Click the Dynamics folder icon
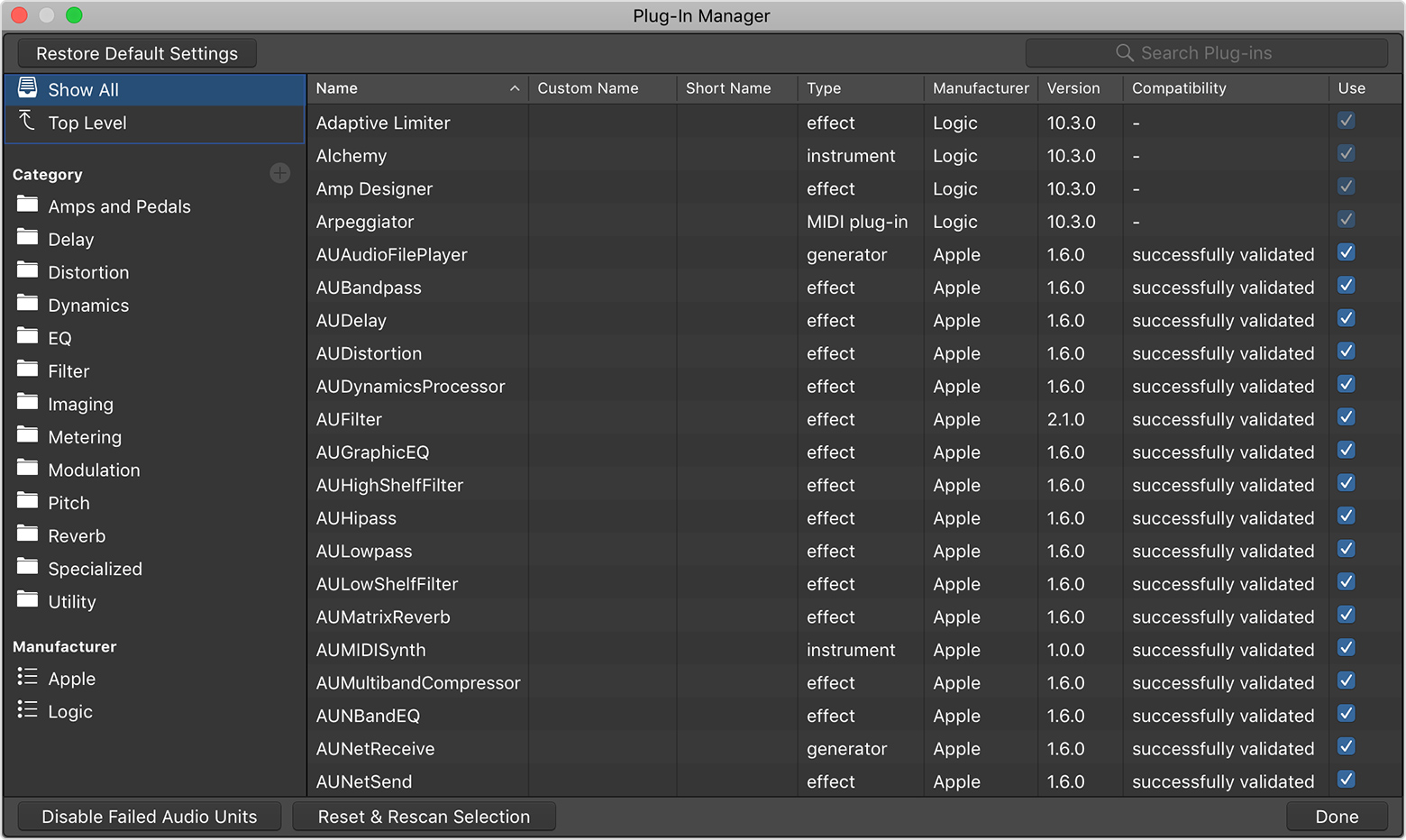Image resolution: width=1406 pixels, height=840 pixels. pyautogui.click(x=28, y=304)
